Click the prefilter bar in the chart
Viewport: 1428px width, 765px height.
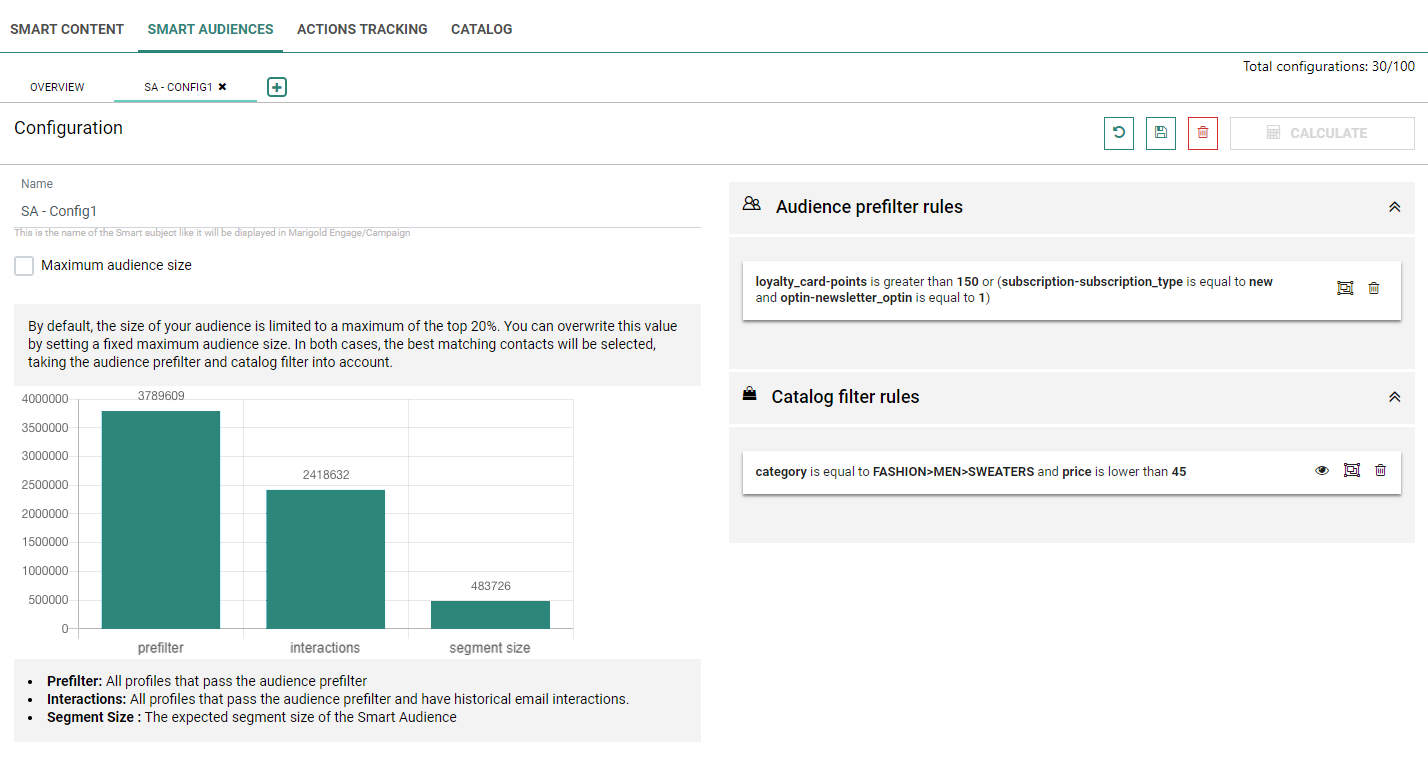pyautogui.click(x=161, y=519)
